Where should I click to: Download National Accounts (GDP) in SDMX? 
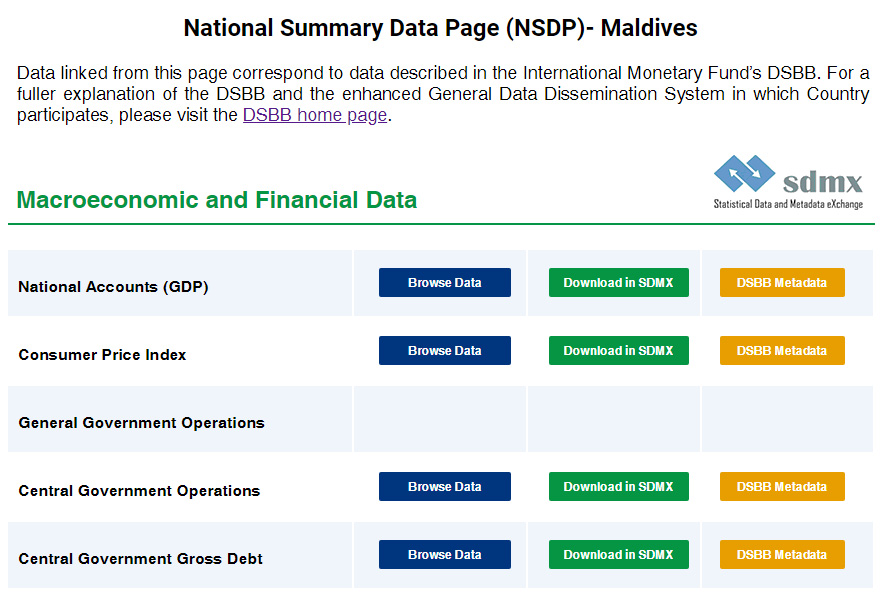(x=619, y=282)
